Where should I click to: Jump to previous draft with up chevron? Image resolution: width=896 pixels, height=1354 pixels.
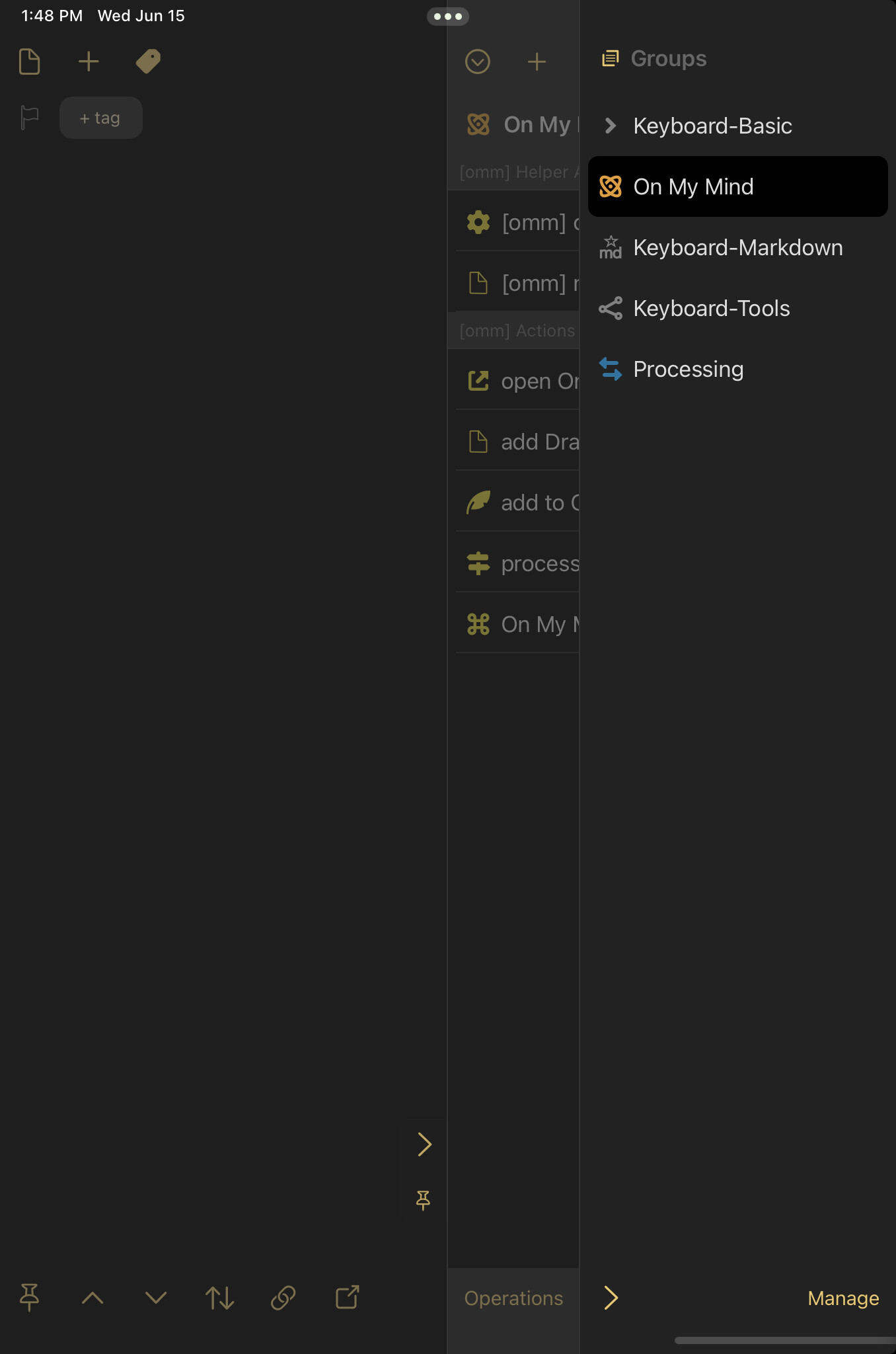click(x=93, y=1298)
